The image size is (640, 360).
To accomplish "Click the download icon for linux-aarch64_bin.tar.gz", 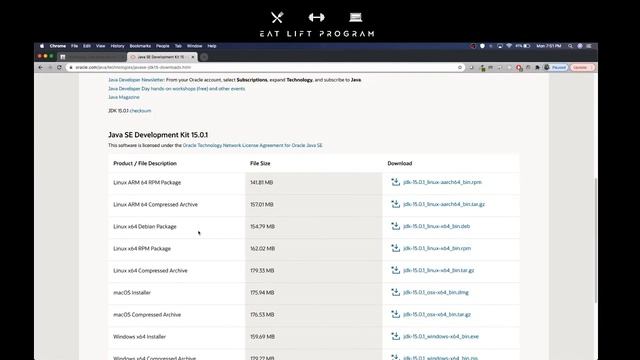I will (395, 204).
